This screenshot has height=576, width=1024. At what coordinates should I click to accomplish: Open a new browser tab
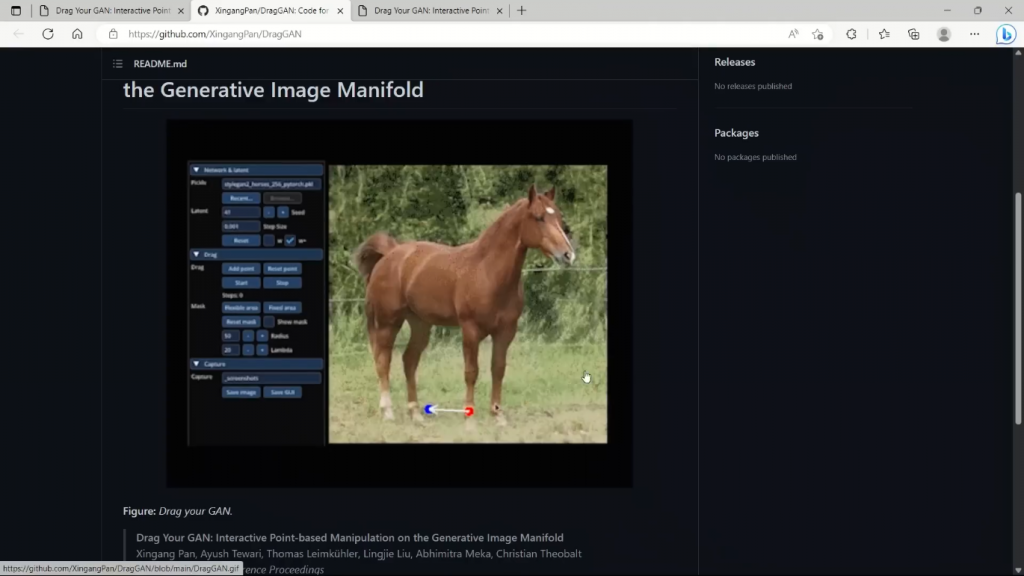pyautogui.click(x=521, y=10)
